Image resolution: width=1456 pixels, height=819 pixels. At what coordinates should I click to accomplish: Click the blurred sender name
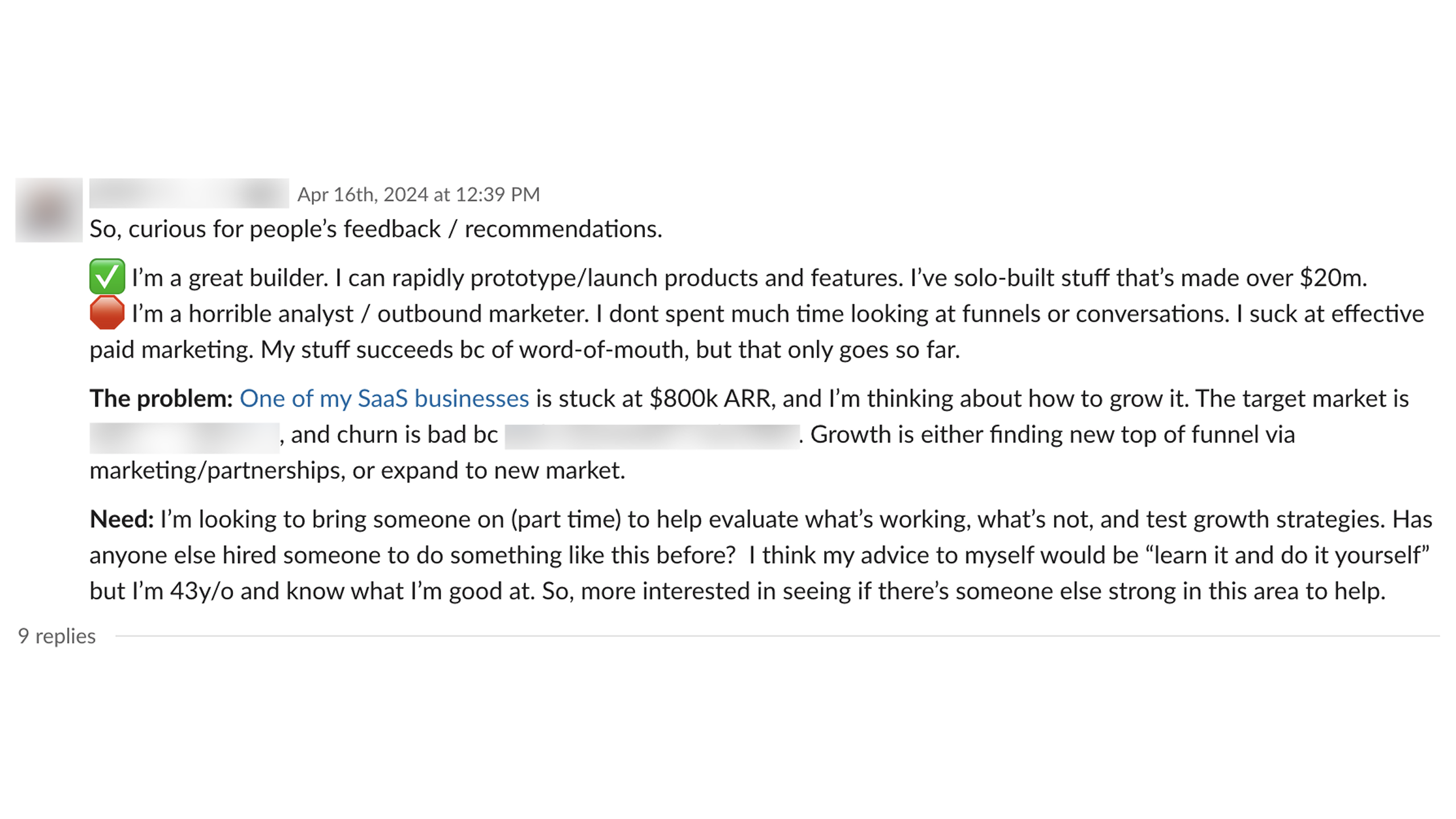[189, 193]
